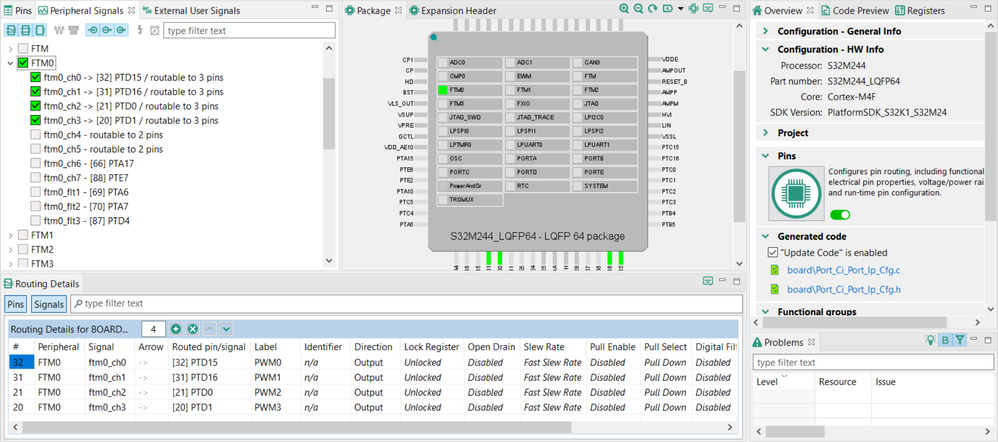Click the second chip filter icon in Peripheral Signals toolbar
Image resolution: width=998 pixels, height=442 pixels.
tap(25, 31)
